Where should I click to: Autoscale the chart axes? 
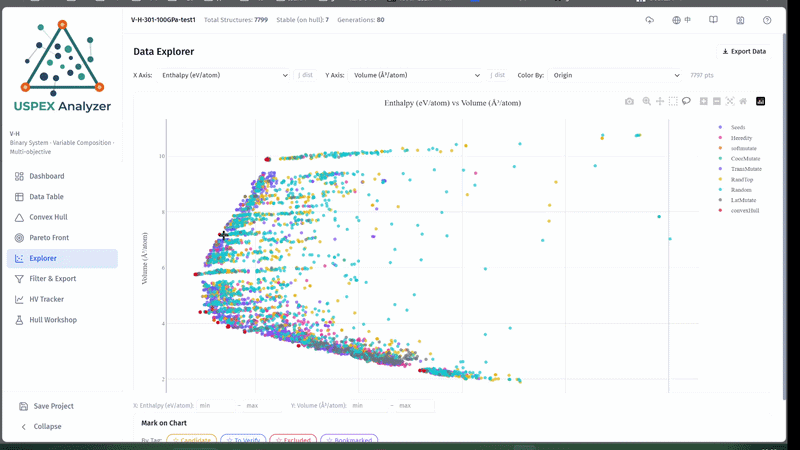click(730, 102)
